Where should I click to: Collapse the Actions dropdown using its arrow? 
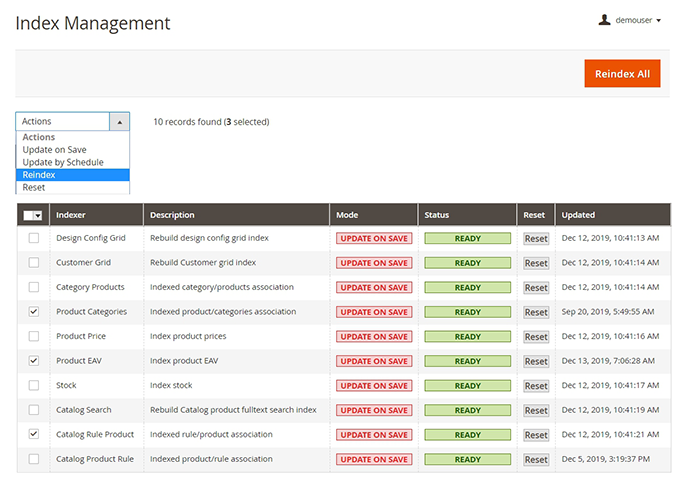120,122
